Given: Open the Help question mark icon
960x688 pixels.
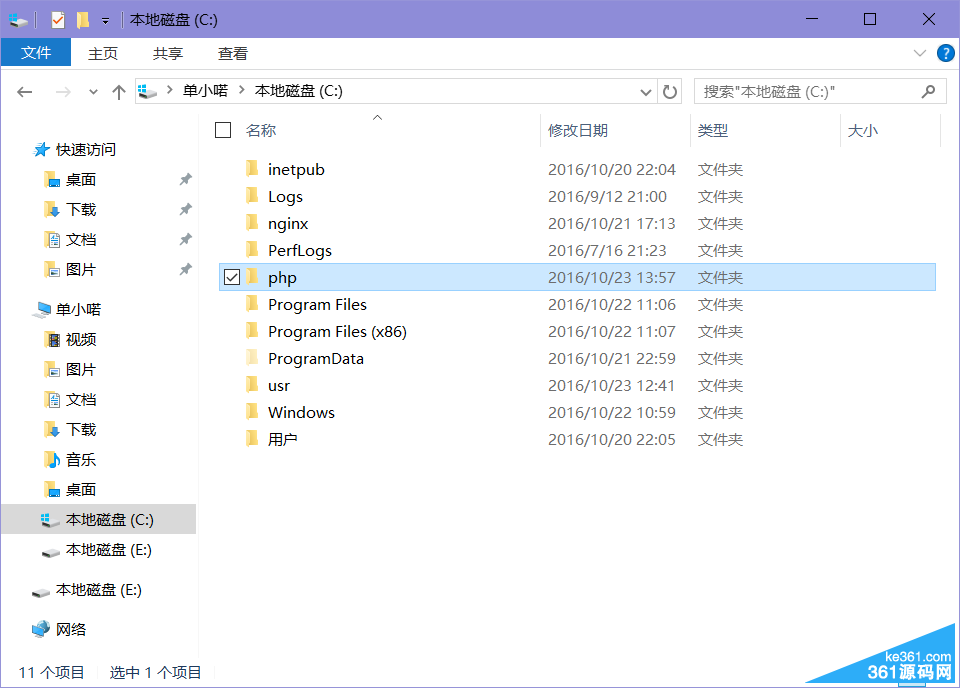Looking at the screenshot, I should click(945, 53).
